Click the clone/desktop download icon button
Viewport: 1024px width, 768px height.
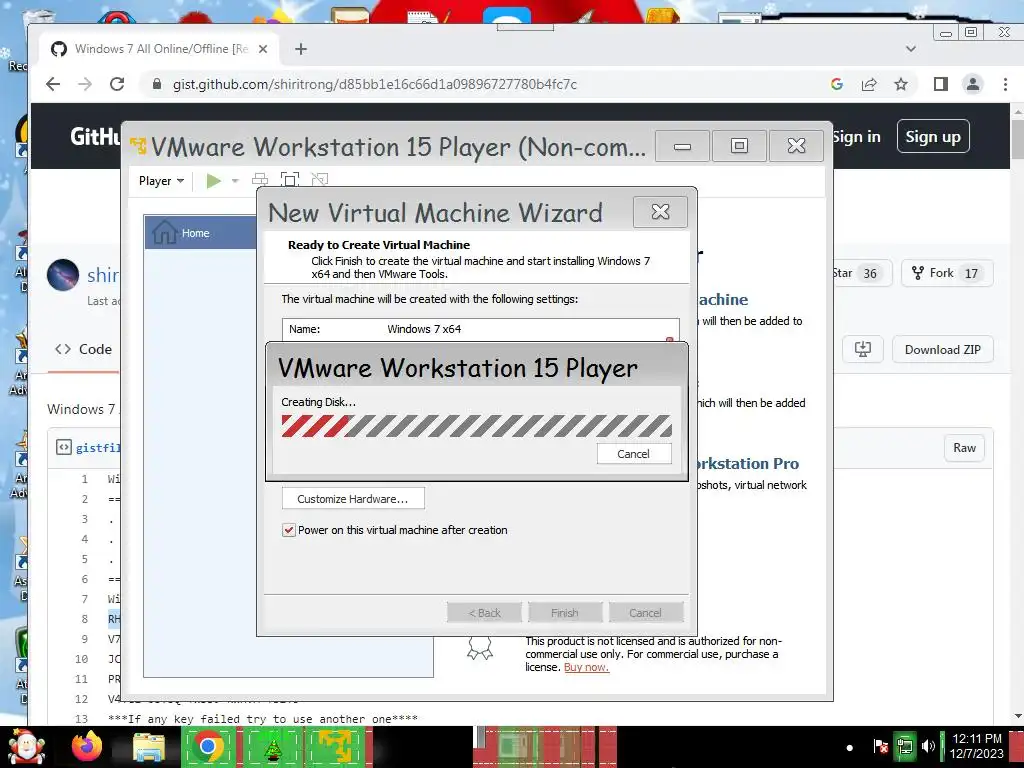click(x=863, y=349)
